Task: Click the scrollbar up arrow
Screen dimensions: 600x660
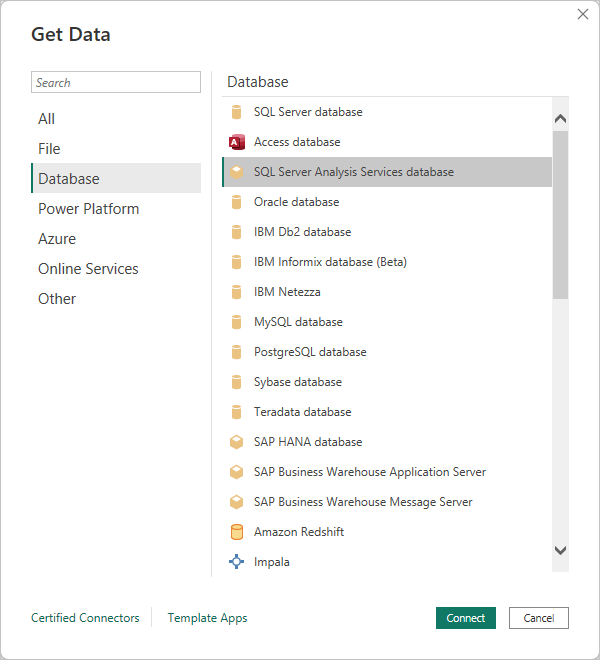Action: pos(560,119)
